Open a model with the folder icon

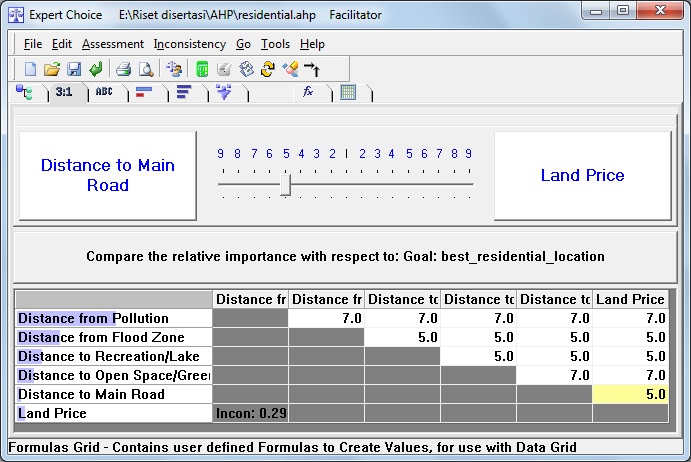(x=52, y=69)
